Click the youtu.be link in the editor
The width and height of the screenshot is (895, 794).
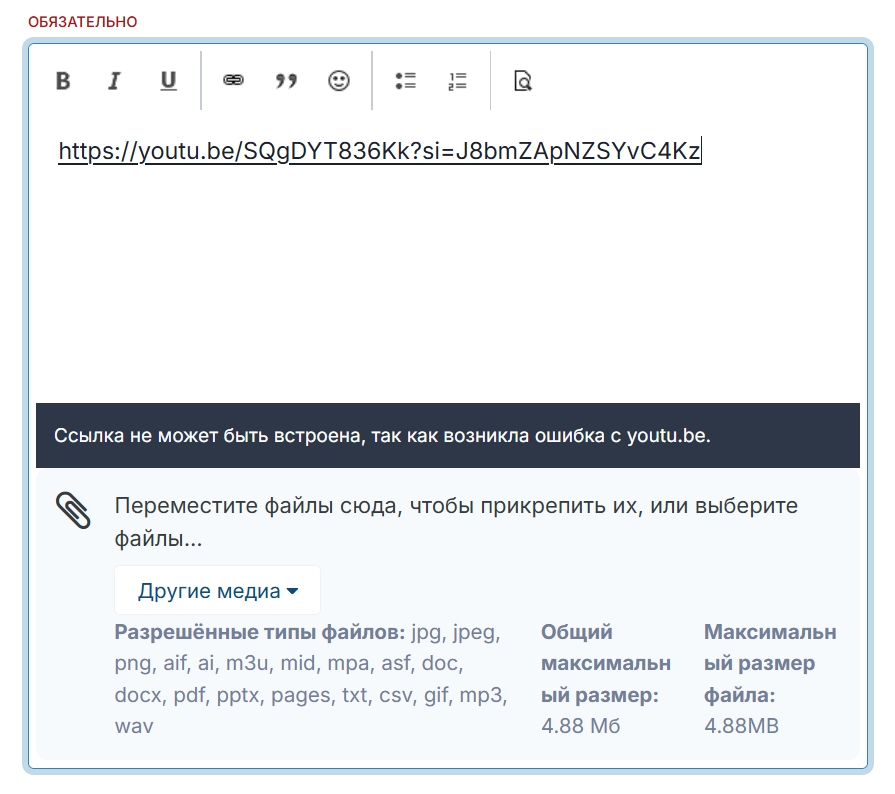coord(379,151)
